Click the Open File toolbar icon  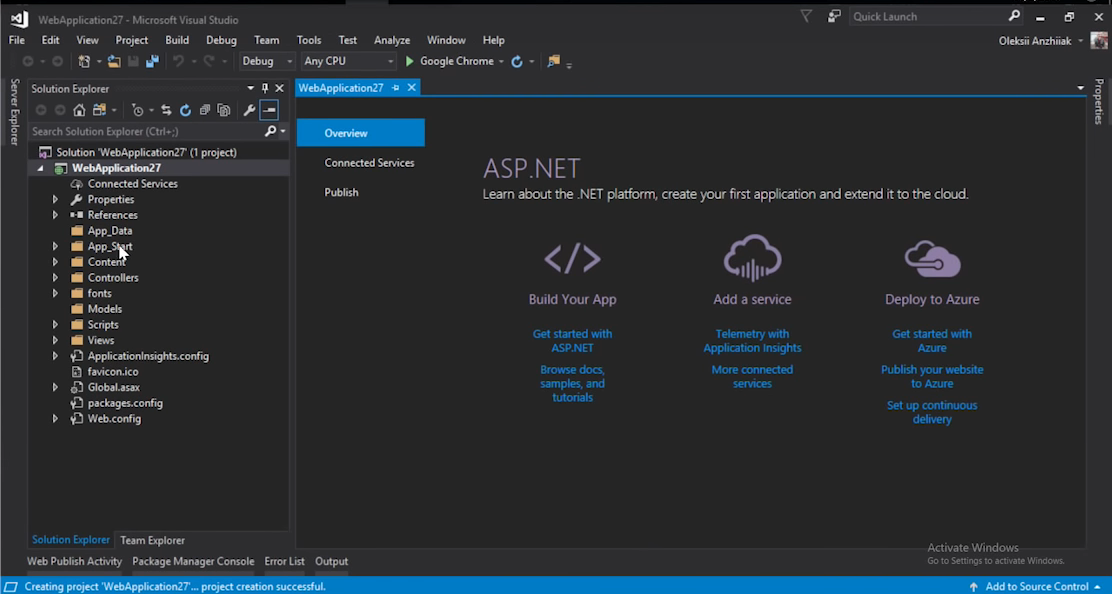click(x=113, y=62)
